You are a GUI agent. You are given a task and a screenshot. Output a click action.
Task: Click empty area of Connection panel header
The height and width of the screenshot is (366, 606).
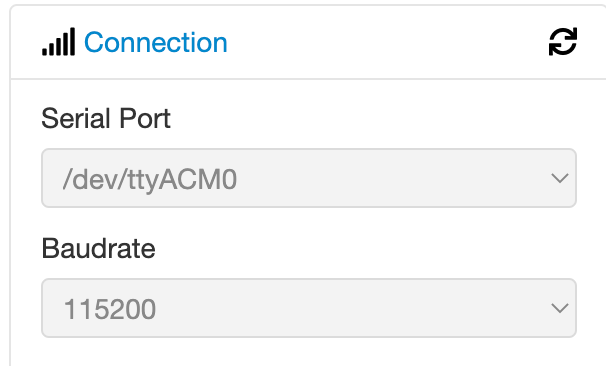[386, 42]
